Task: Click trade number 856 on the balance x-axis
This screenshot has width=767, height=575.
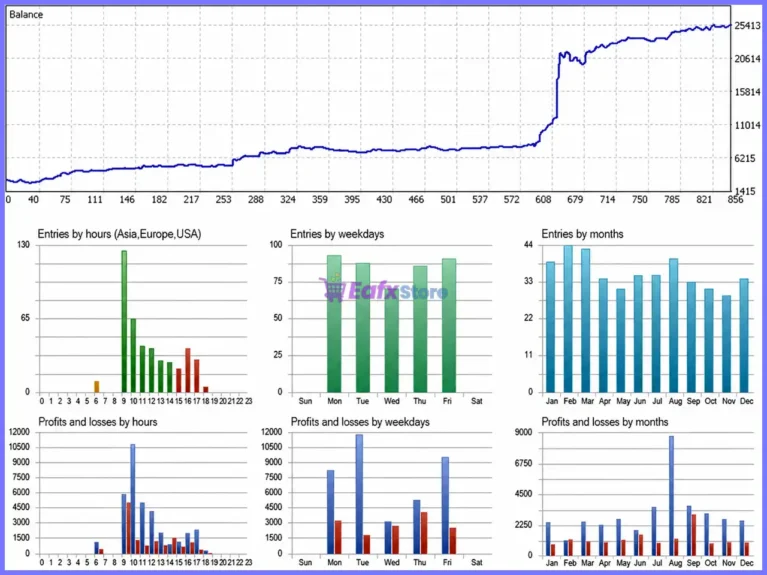Action: pyautogui.click(x=735, y=200)
